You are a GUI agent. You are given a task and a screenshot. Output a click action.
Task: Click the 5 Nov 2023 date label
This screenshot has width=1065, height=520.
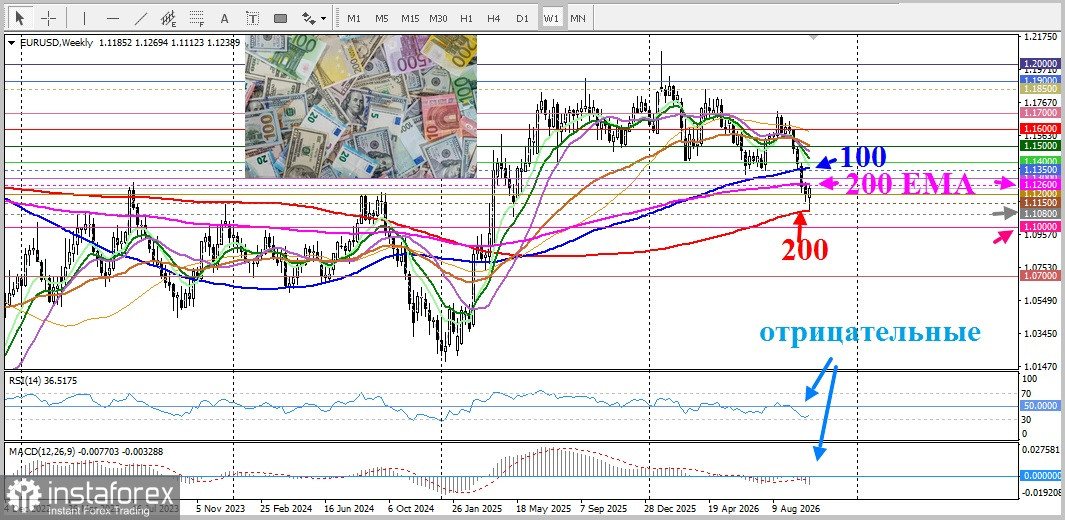[x=221, y=508]
